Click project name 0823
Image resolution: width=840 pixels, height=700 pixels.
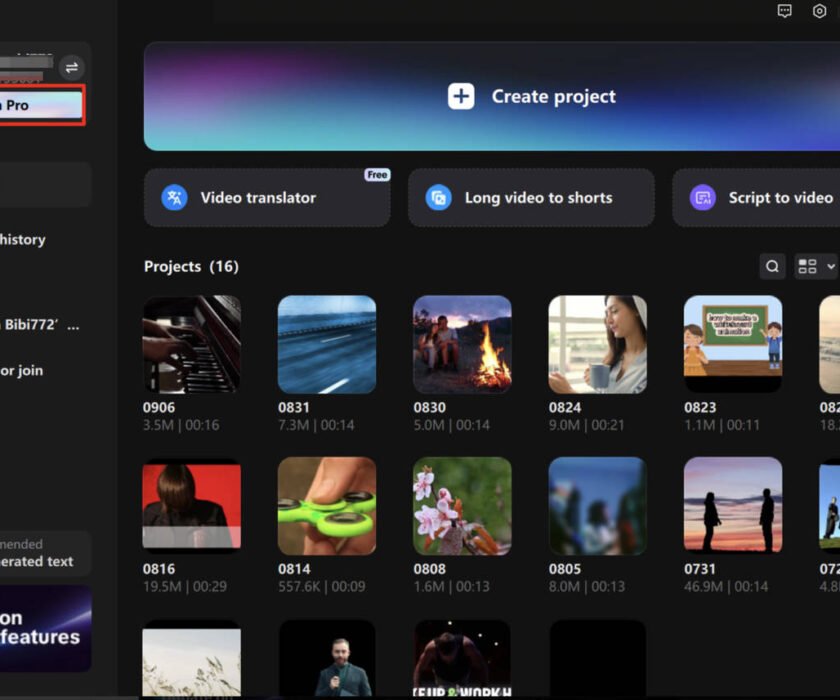pyautogui.click(x=700, y=408)
